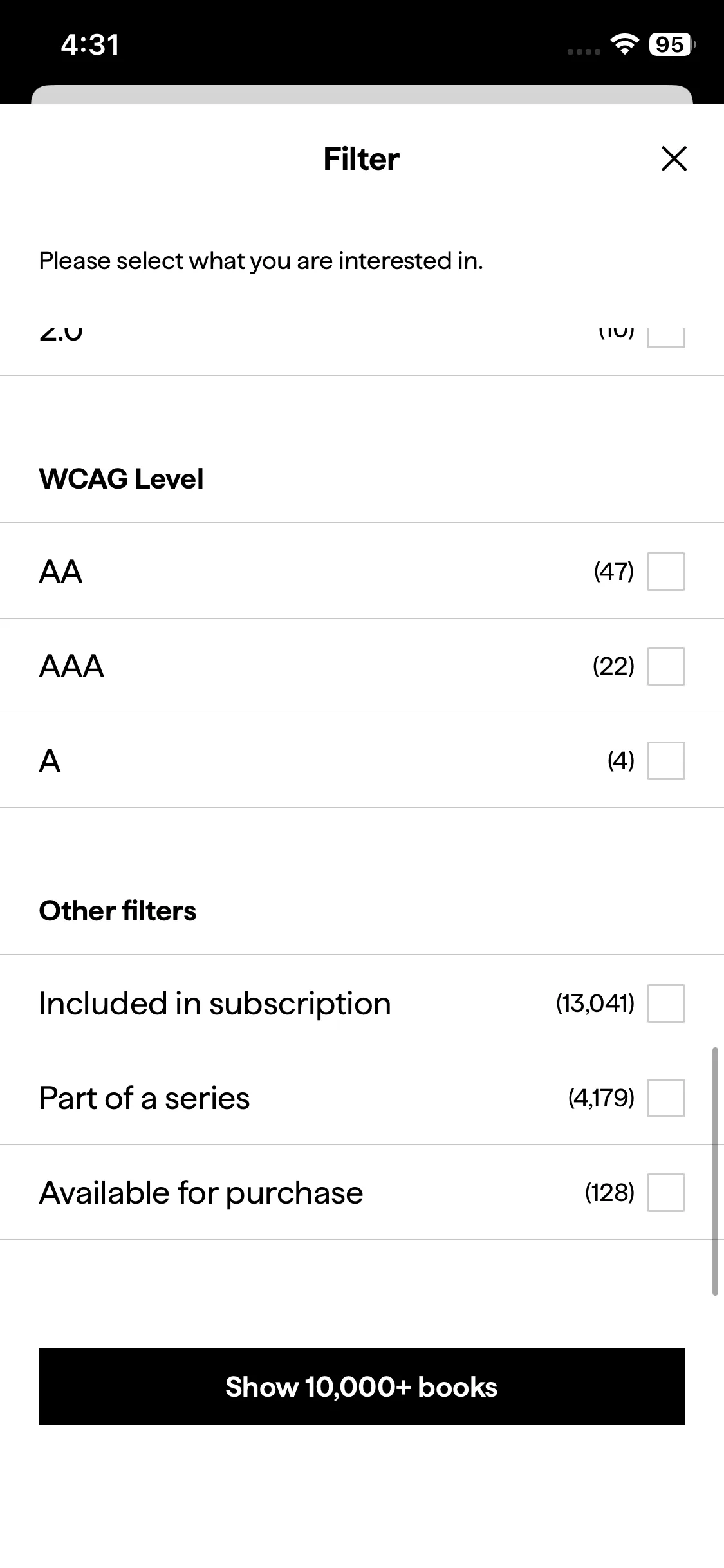Tap the battery indicator icon

point(672,44)
